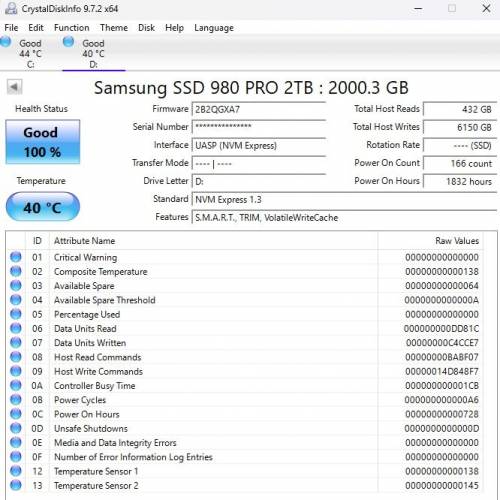This screenshot has height=500, width=500.
Task: Click the Health Status label
Action: click(41, 109)
